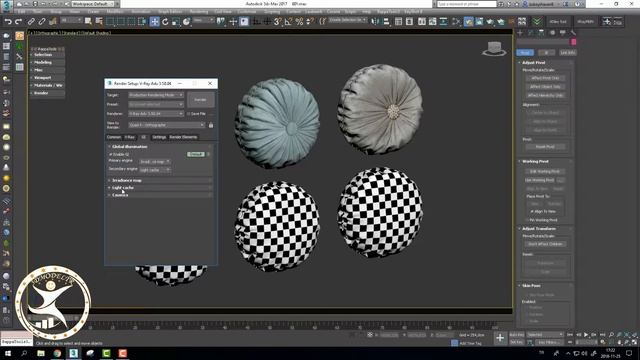The image size is (640, 360).
Task: Switch to the Render Elements tab
Action: [183, 137]
